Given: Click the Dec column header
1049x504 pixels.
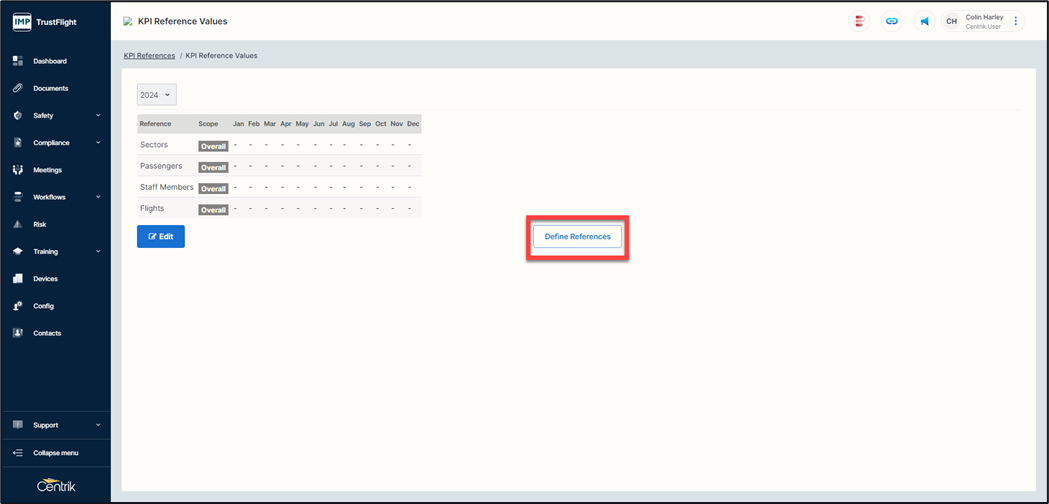Looking at the screenshot, I should 413,124.
